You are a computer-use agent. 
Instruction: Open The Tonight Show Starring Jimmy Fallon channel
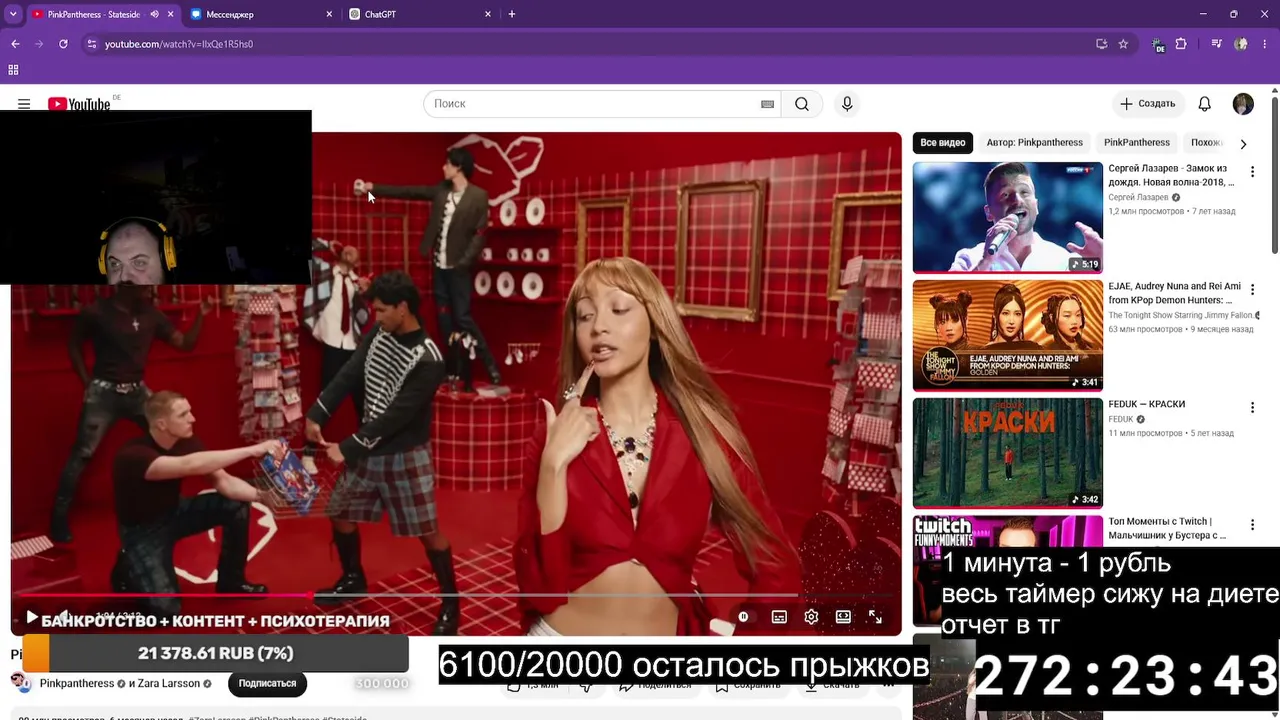pos(1180,315)
